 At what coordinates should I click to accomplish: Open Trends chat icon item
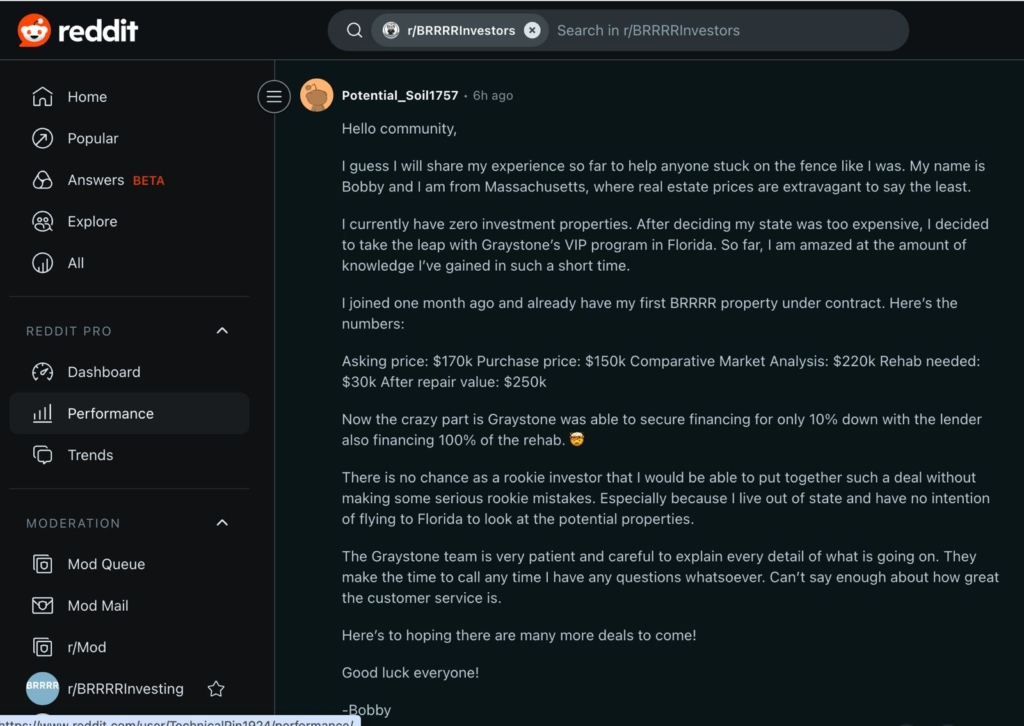[42, 455]
